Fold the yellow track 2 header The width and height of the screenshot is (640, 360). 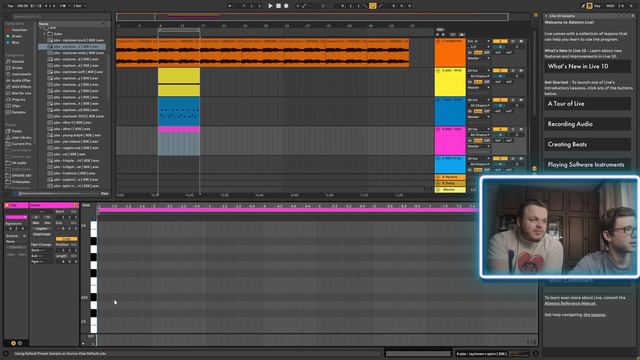[438, 71]
